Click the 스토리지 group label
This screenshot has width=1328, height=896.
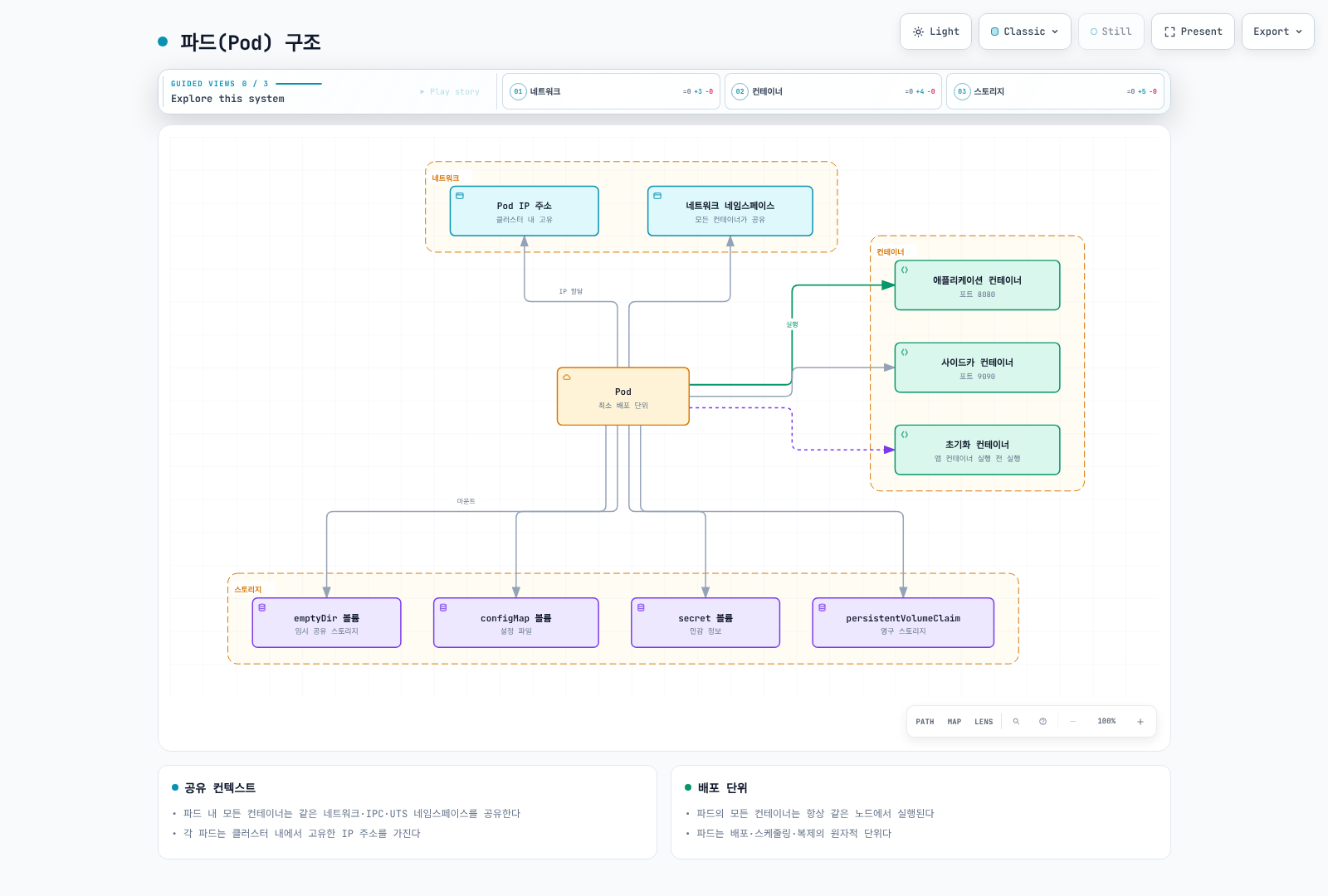tap(248, 590)
